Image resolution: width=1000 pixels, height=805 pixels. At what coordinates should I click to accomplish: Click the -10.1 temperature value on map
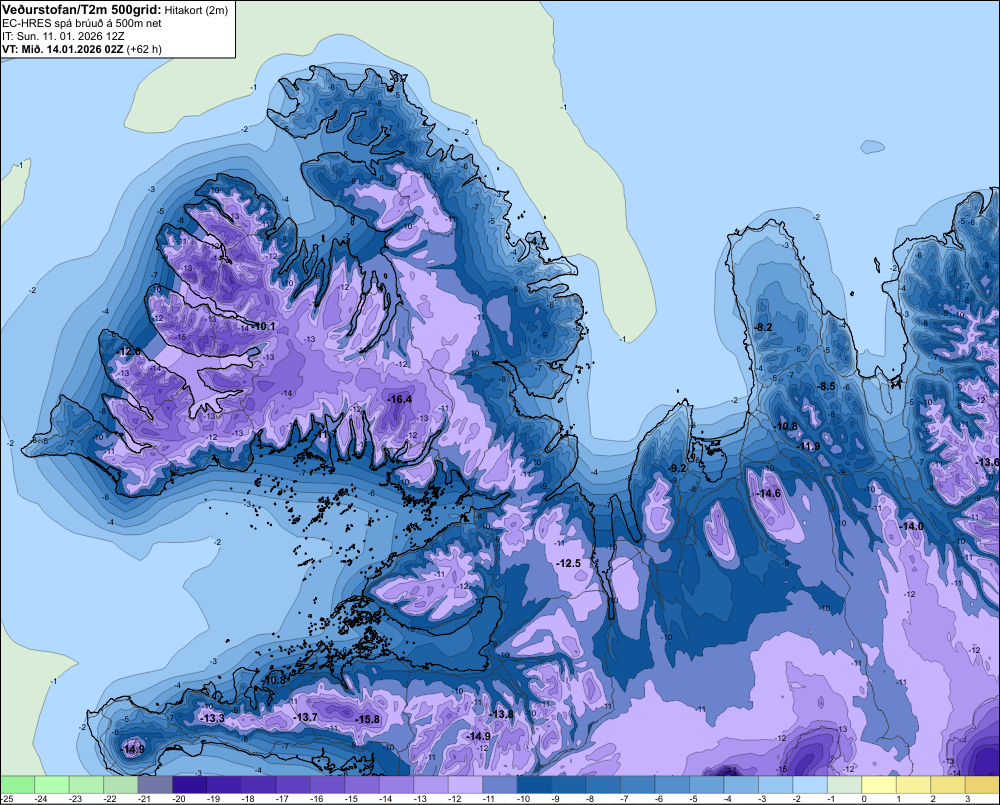tap(263, 327)
